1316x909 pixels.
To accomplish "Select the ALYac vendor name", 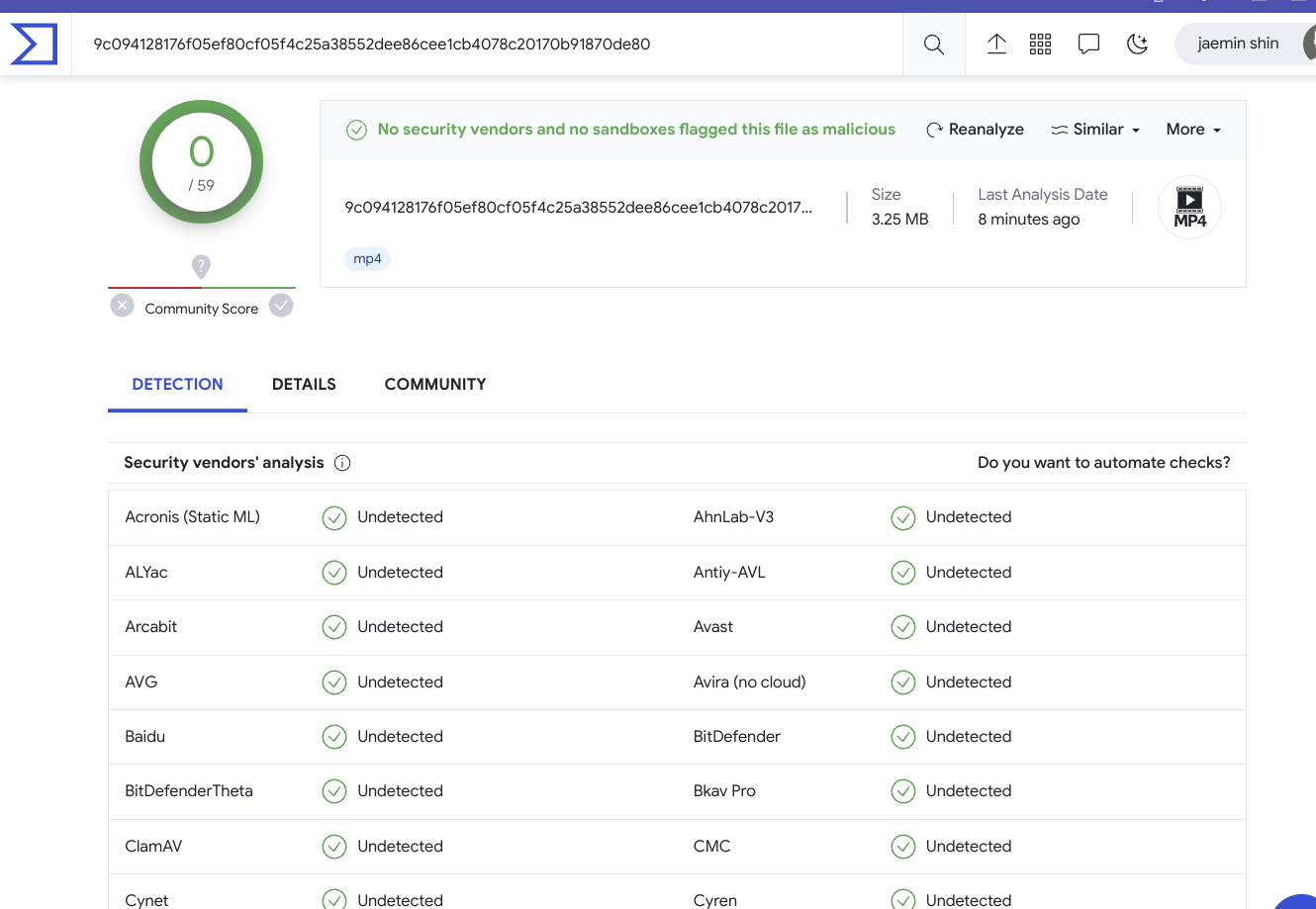I will point(146,573).
